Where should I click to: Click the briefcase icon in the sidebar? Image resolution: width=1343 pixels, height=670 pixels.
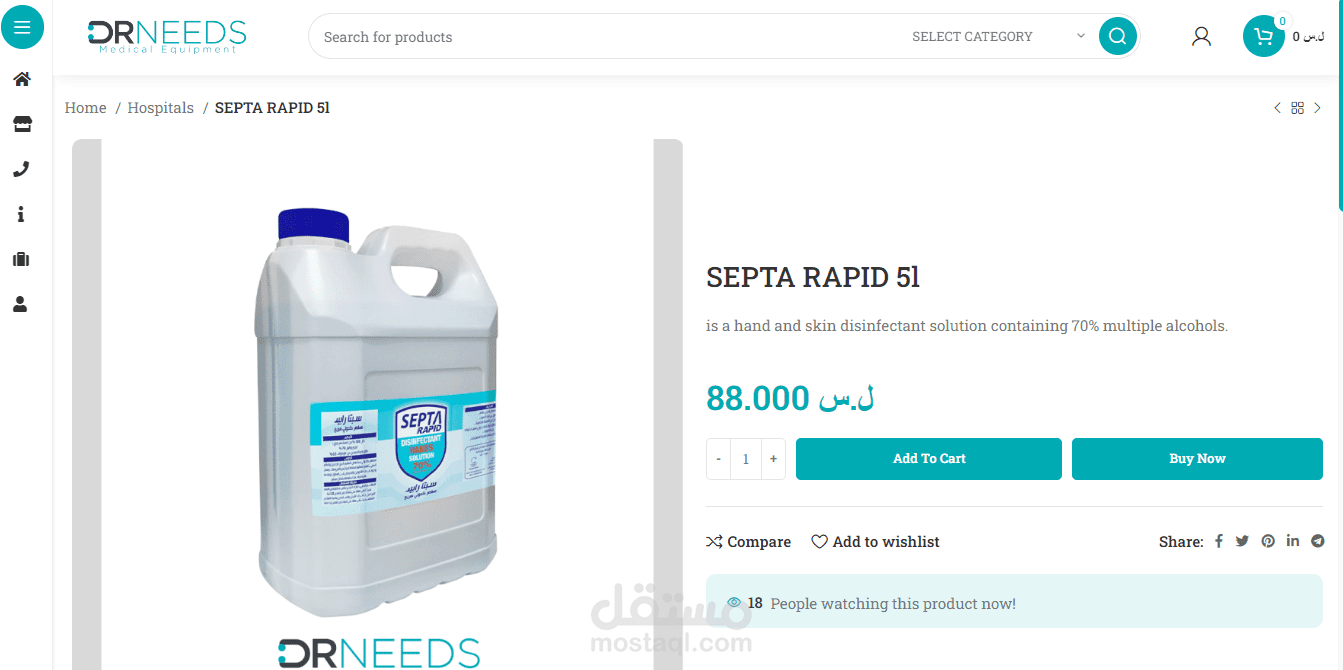(x=21, y=259)
